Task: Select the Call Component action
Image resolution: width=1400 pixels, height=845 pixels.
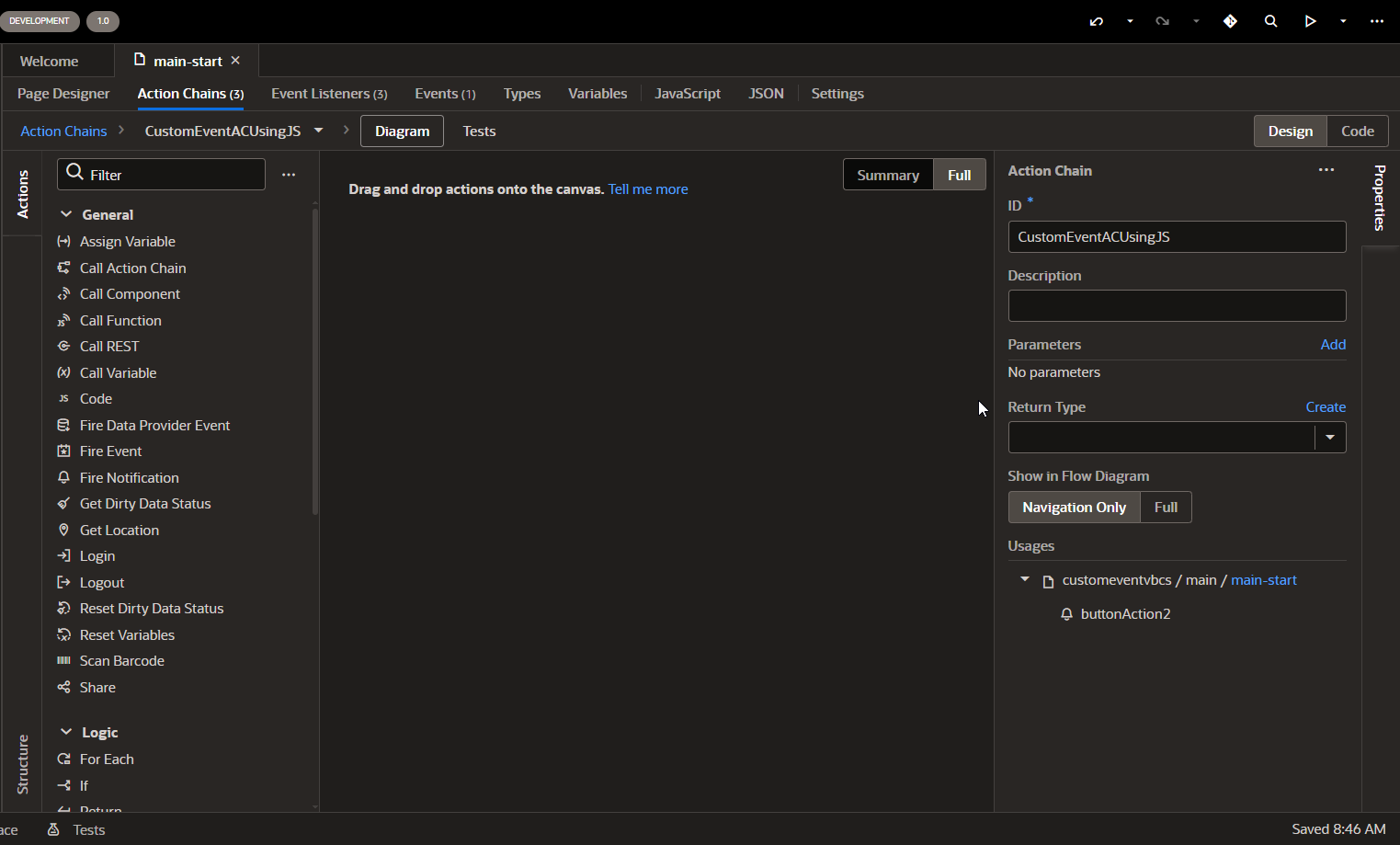Action: click(130, 294)
